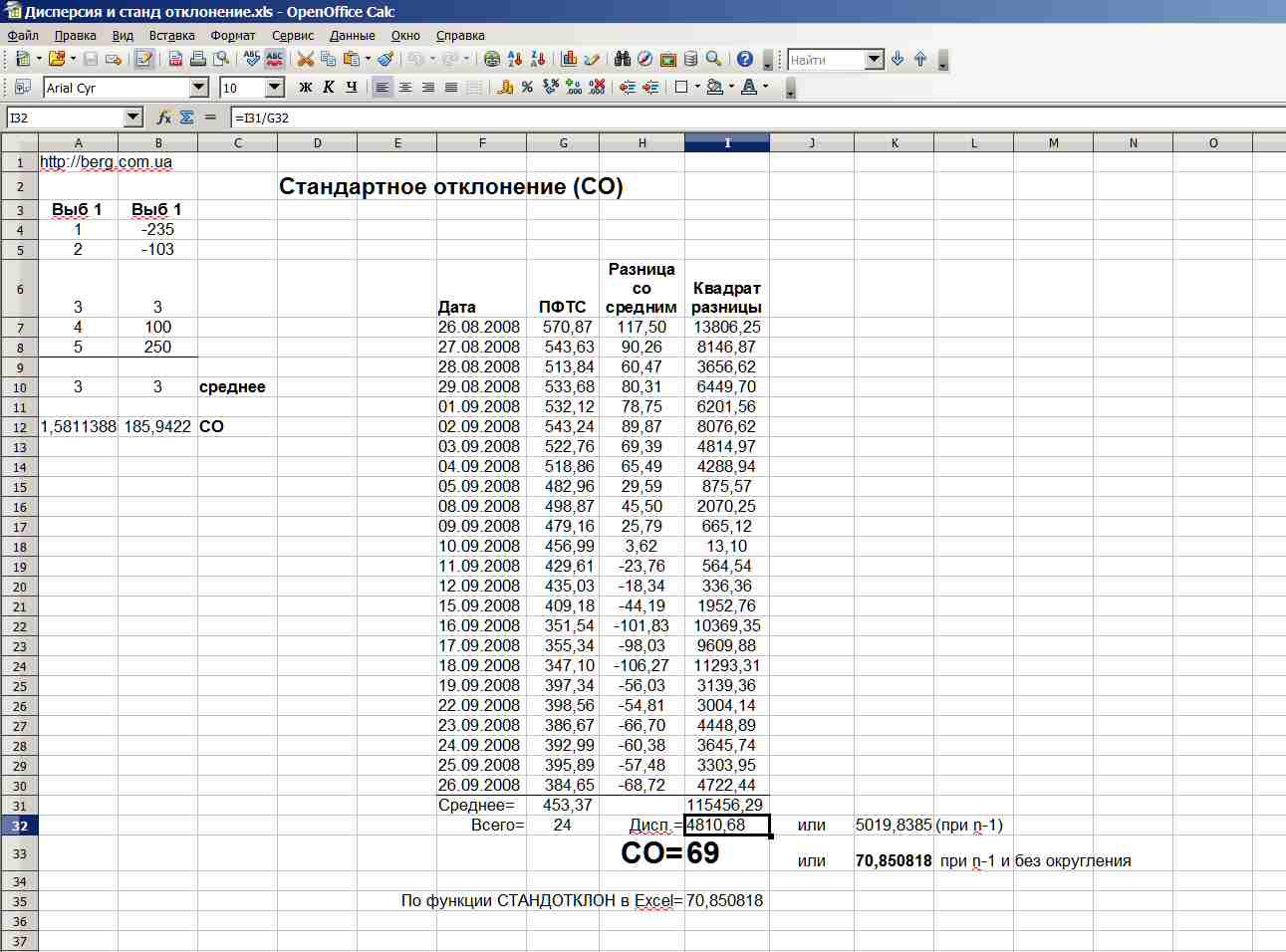Expand the Name Box dropdown
Viewport: 1286px width, 952px height.
tap(133, 118)
